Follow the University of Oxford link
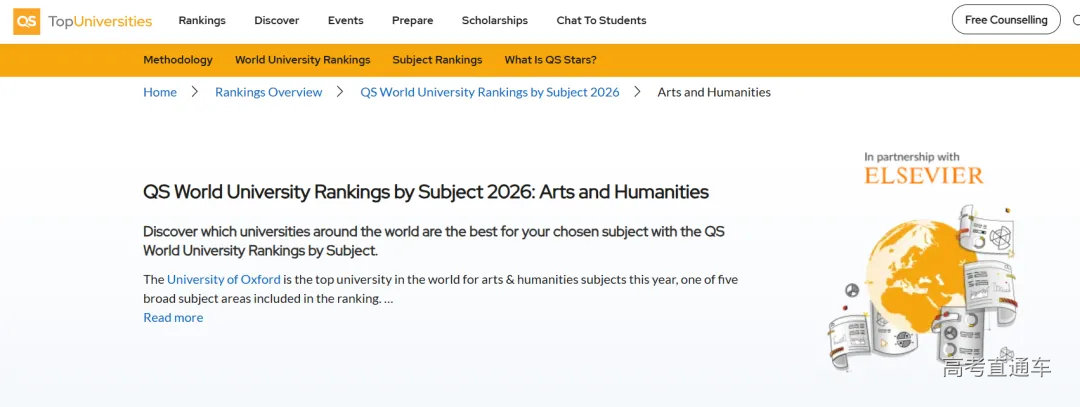The image size is (1080, 407). tap(224, 280)
